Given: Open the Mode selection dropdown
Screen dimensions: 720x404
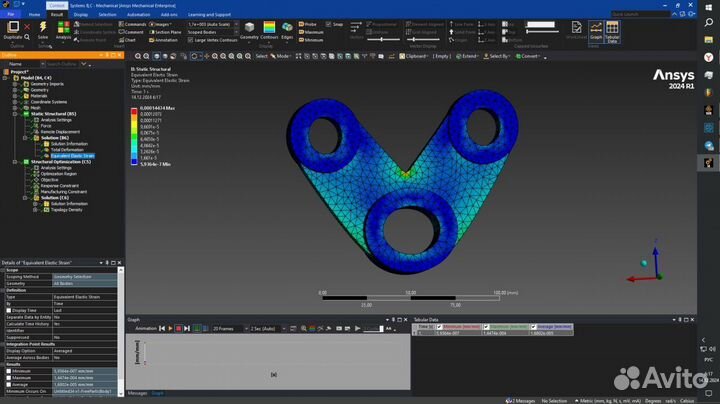Looking at the screenshot, I should 281,56.
